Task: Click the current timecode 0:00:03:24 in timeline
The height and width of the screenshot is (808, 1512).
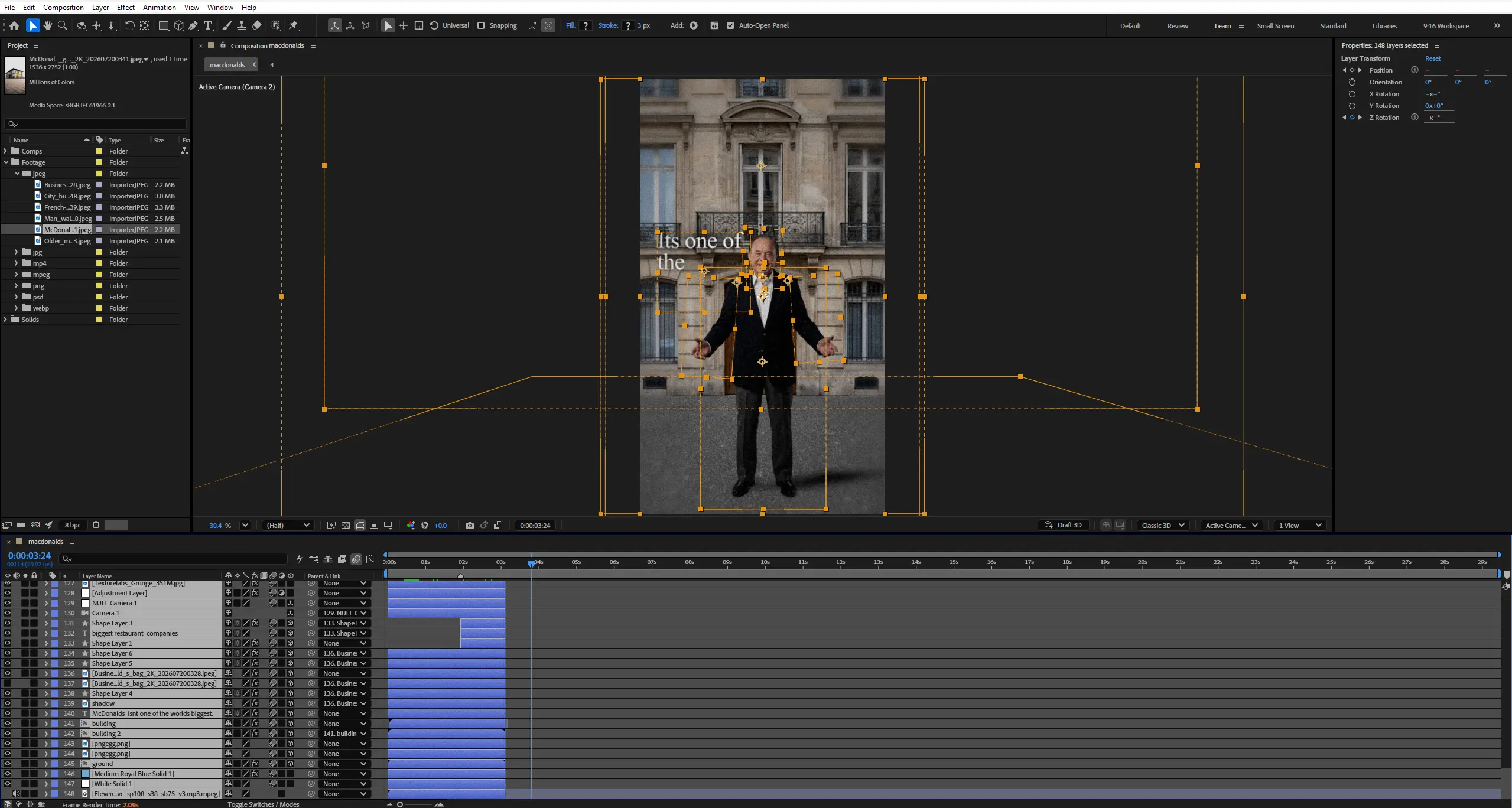Action: 30,556
